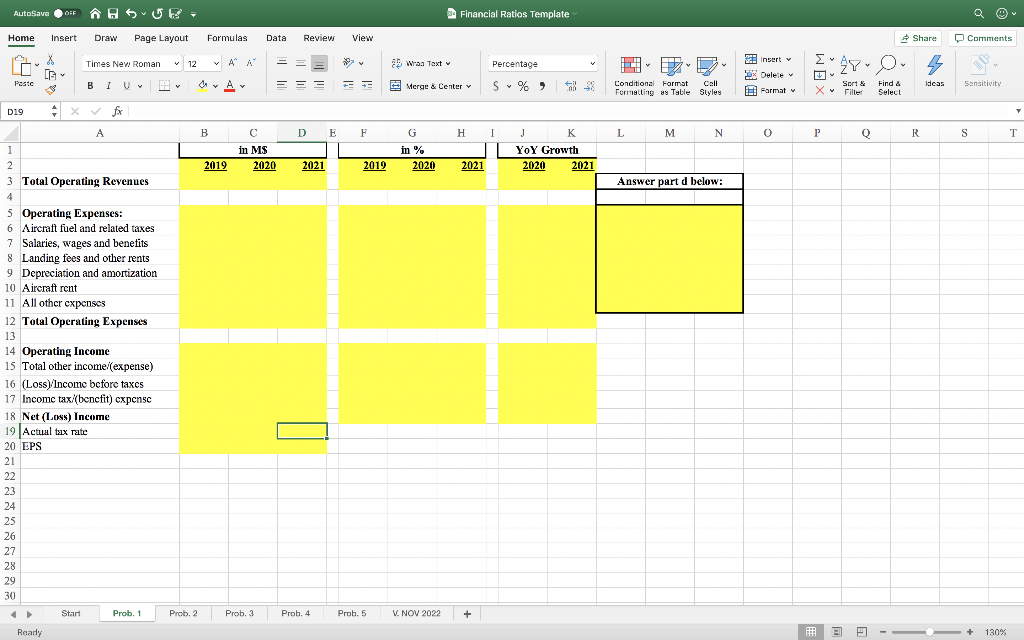Image resolution: width=1024 pixels, height=640 pixels.
Task: Apply currency dollar format
Action: pyautogui.click(x=496, y=86)
